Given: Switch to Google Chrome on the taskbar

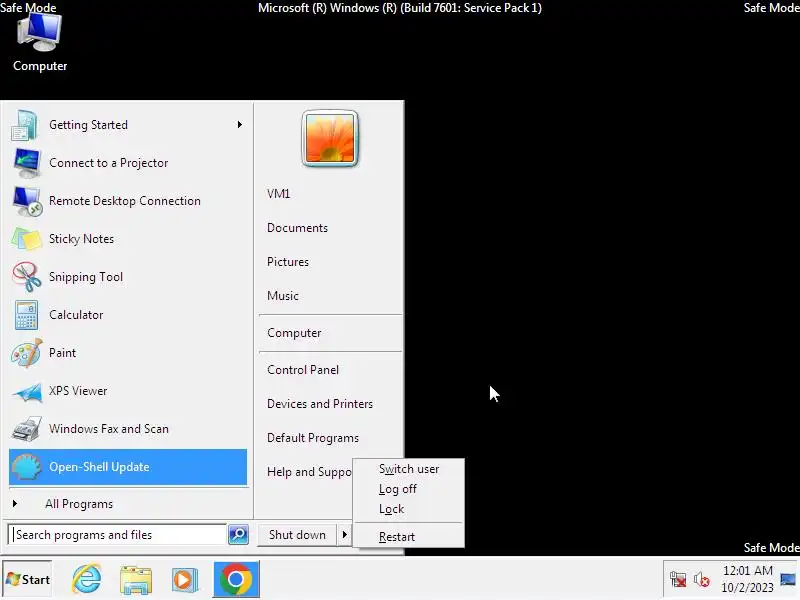Looking at the screenshot, I should click(236, 579).
